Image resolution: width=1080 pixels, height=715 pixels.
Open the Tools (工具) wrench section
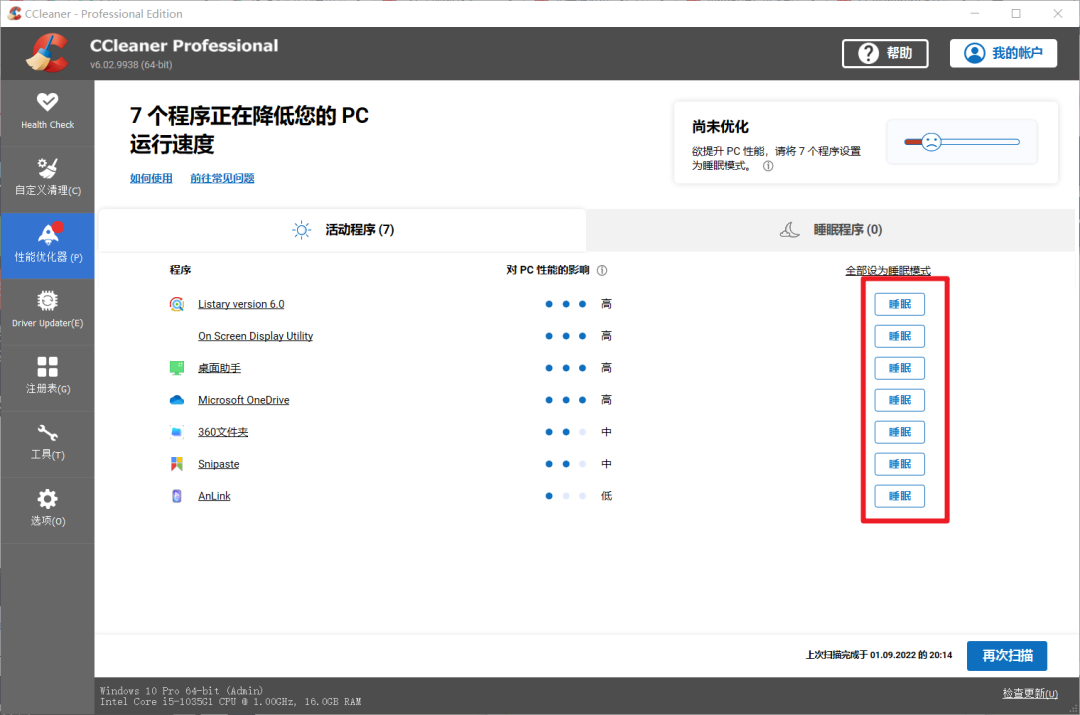[48, 443]
